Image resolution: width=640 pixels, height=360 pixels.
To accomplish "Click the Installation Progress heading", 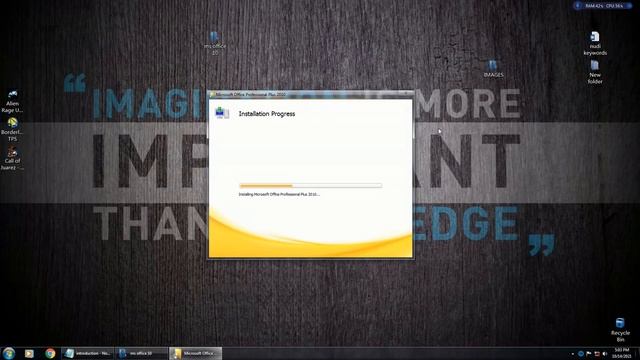I will coord(267,114).
